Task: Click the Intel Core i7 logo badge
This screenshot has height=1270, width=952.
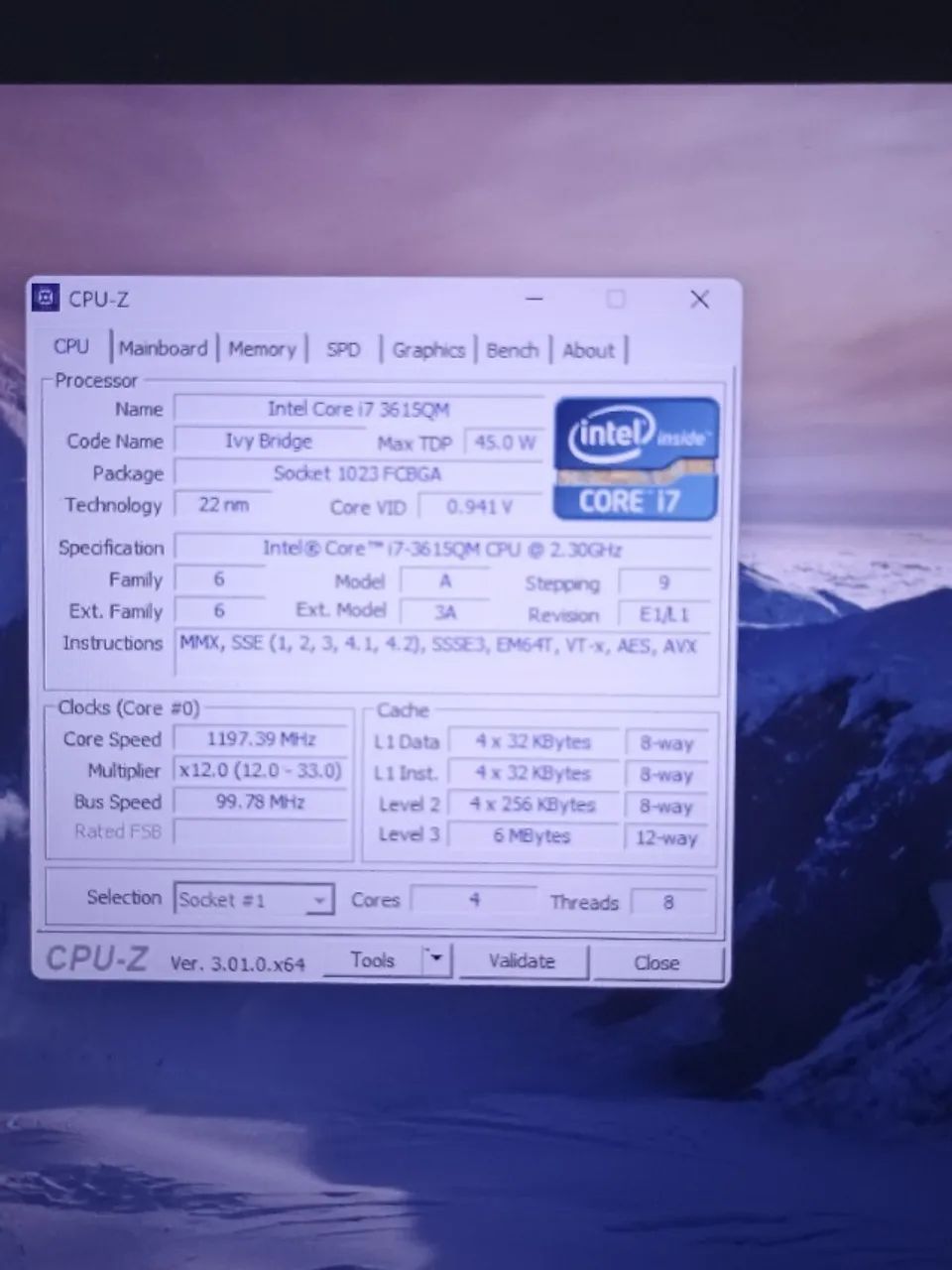Action: (x=637, y=459)
